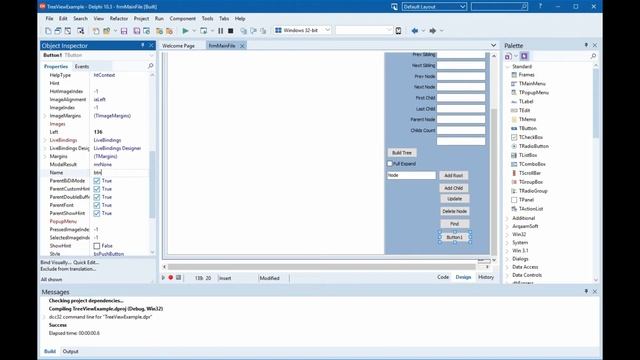Toggle the ParentBiDiMode checkbox
This screenshot has width=640, height=360.
[x=97, y=181]
